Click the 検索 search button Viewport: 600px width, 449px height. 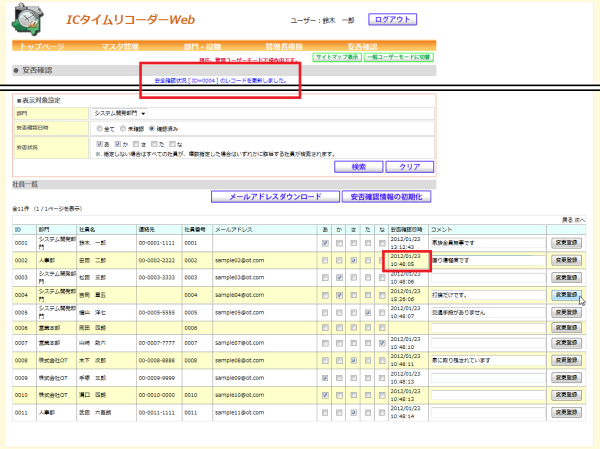[359, 167]
